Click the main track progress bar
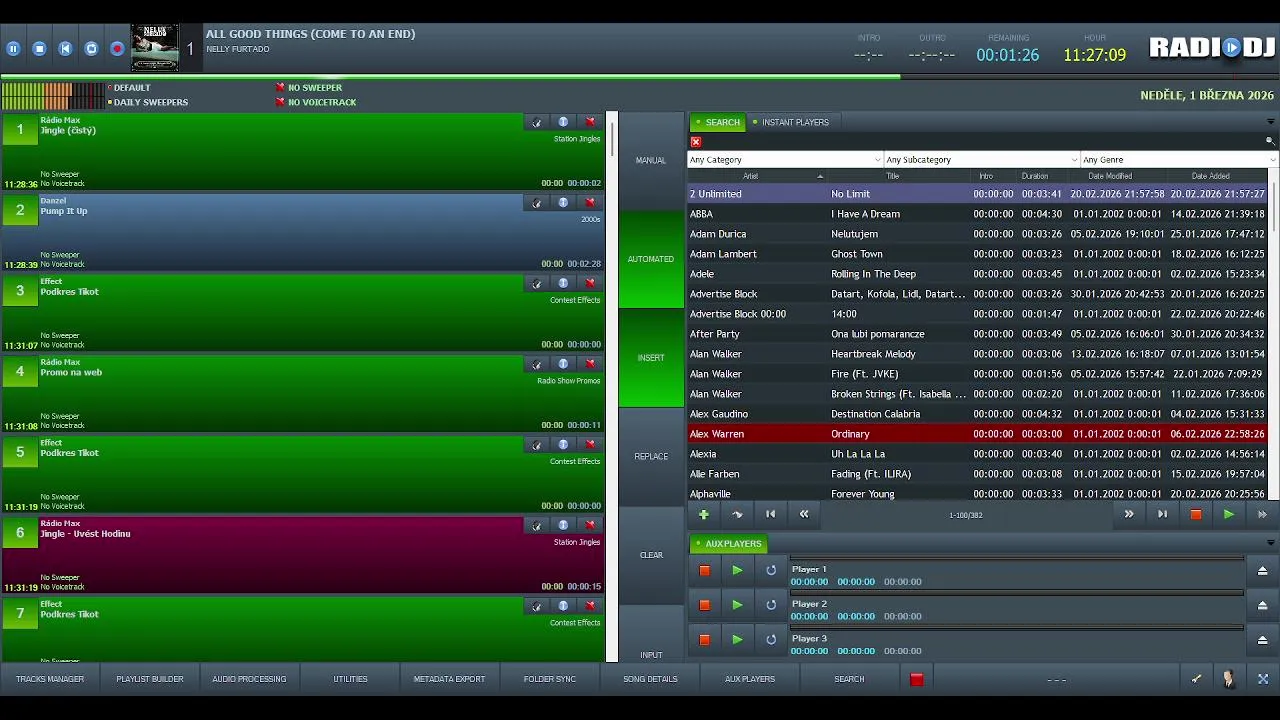The width and height of the screenshot is (1280, 720). pos(640,76)
